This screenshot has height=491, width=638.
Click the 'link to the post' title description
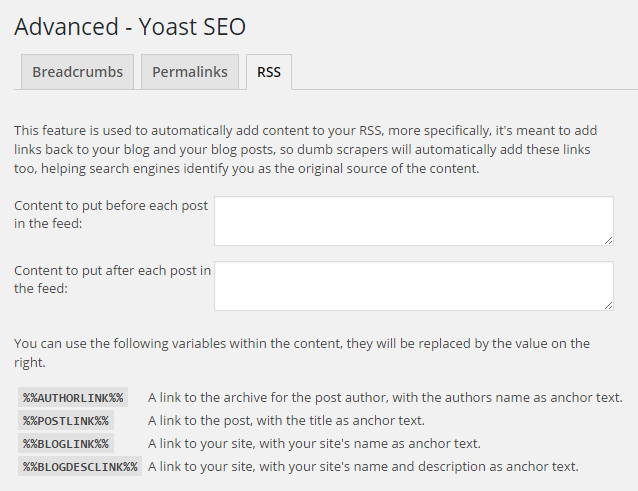[x=286, y=421]
